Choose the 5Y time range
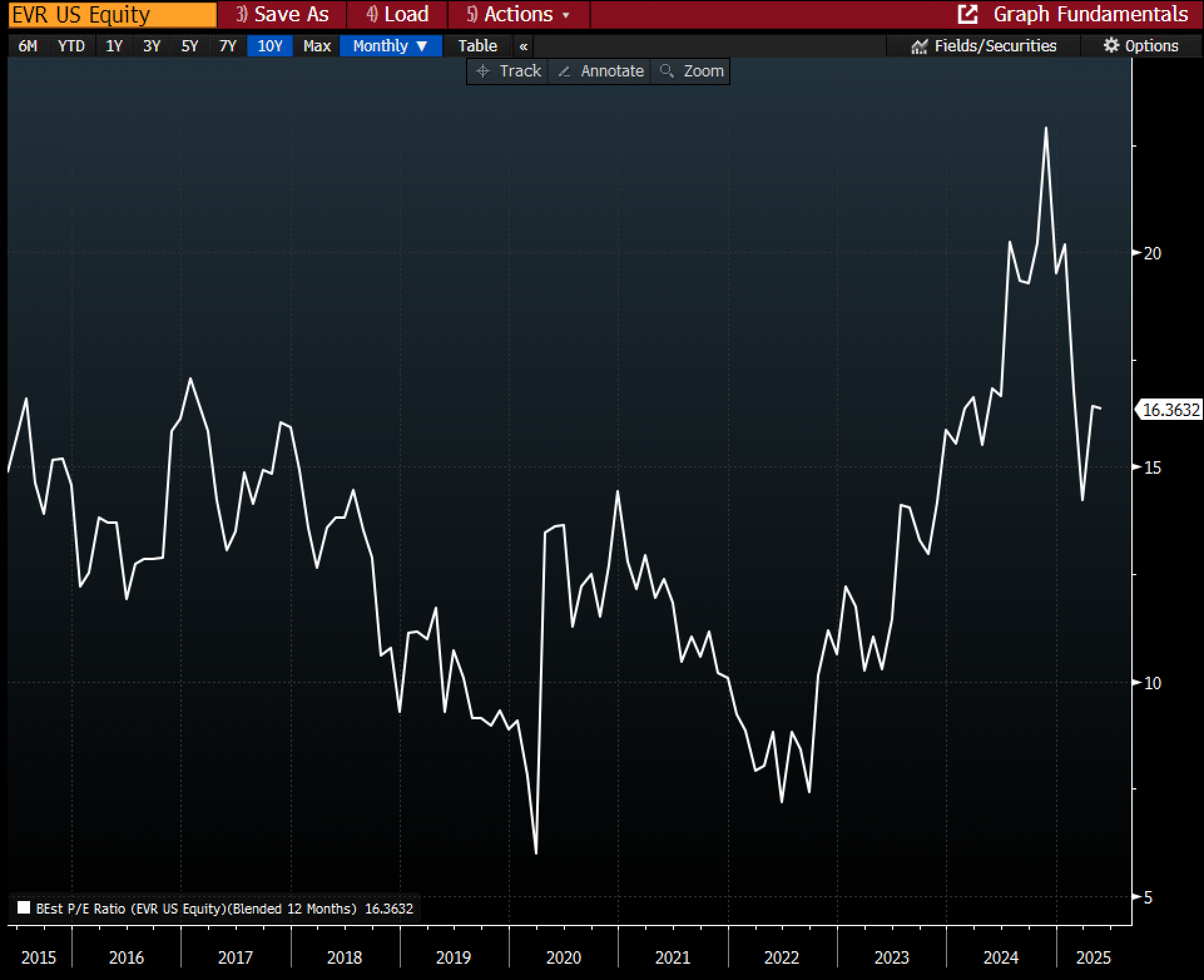This screenshot has height=980, width=1204. coord(189,46)
